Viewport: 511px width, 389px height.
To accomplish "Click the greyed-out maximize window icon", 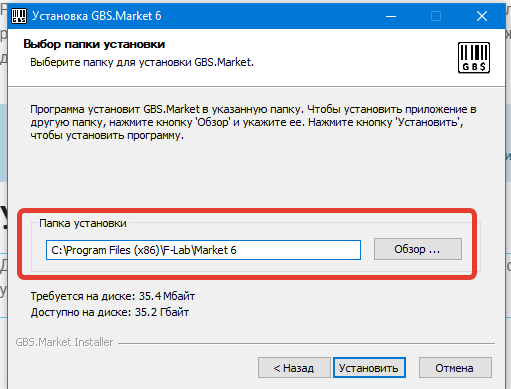I will coord(436,16).
